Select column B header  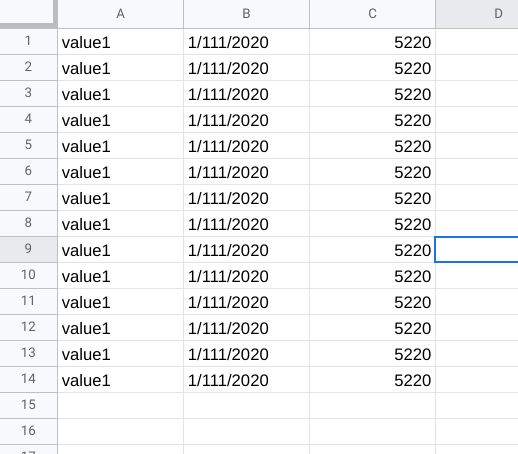[246, 14]
